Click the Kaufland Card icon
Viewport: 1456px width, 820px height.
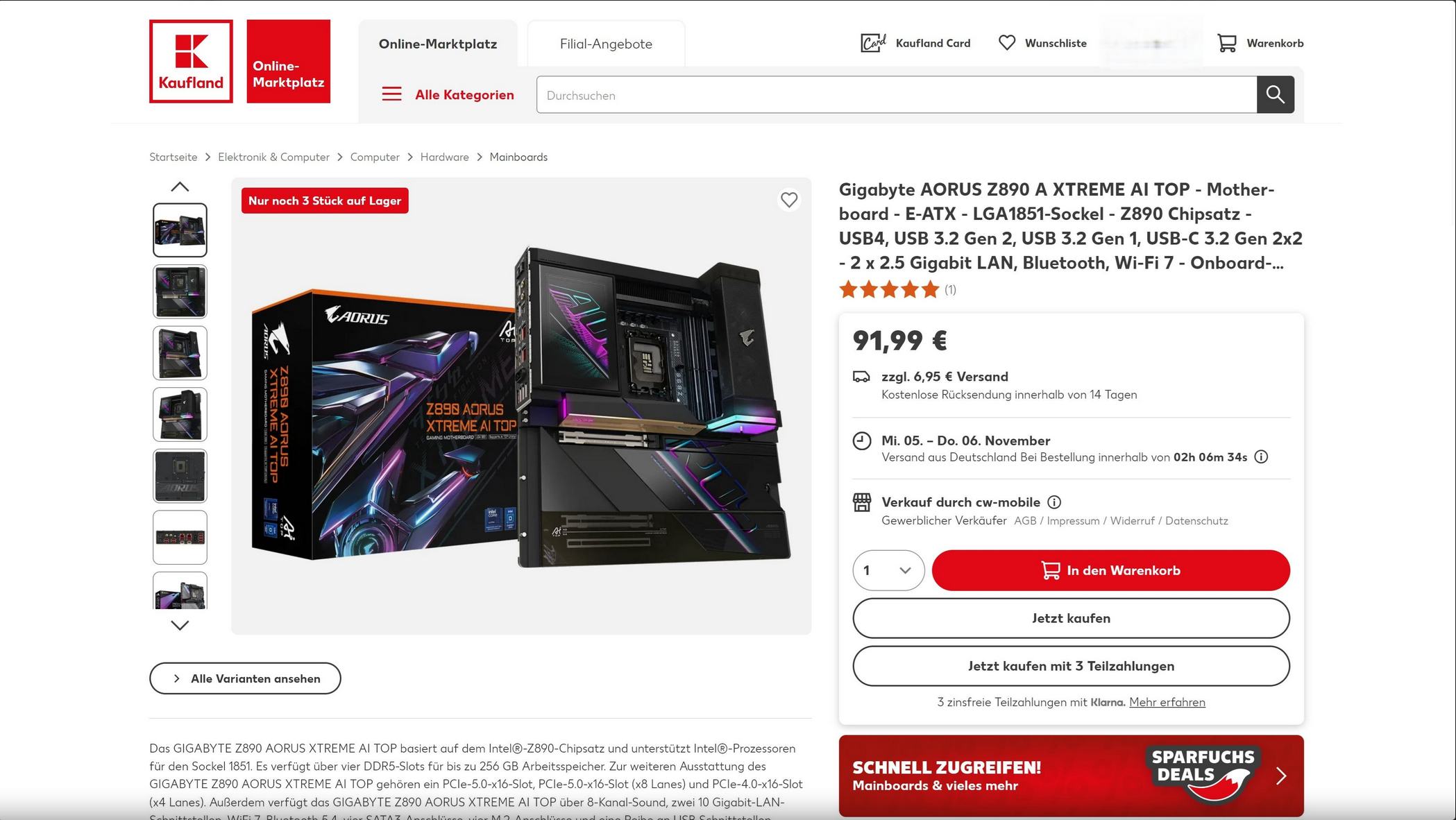coord(873,43)
